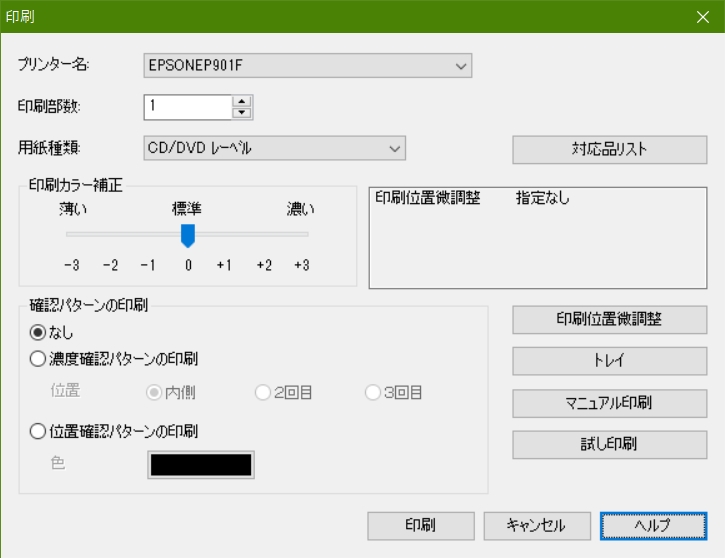This screenshot has height=558, width=725.
Task: Select 位置確認パターンの印刷 radio option
Action: [38, 431]
